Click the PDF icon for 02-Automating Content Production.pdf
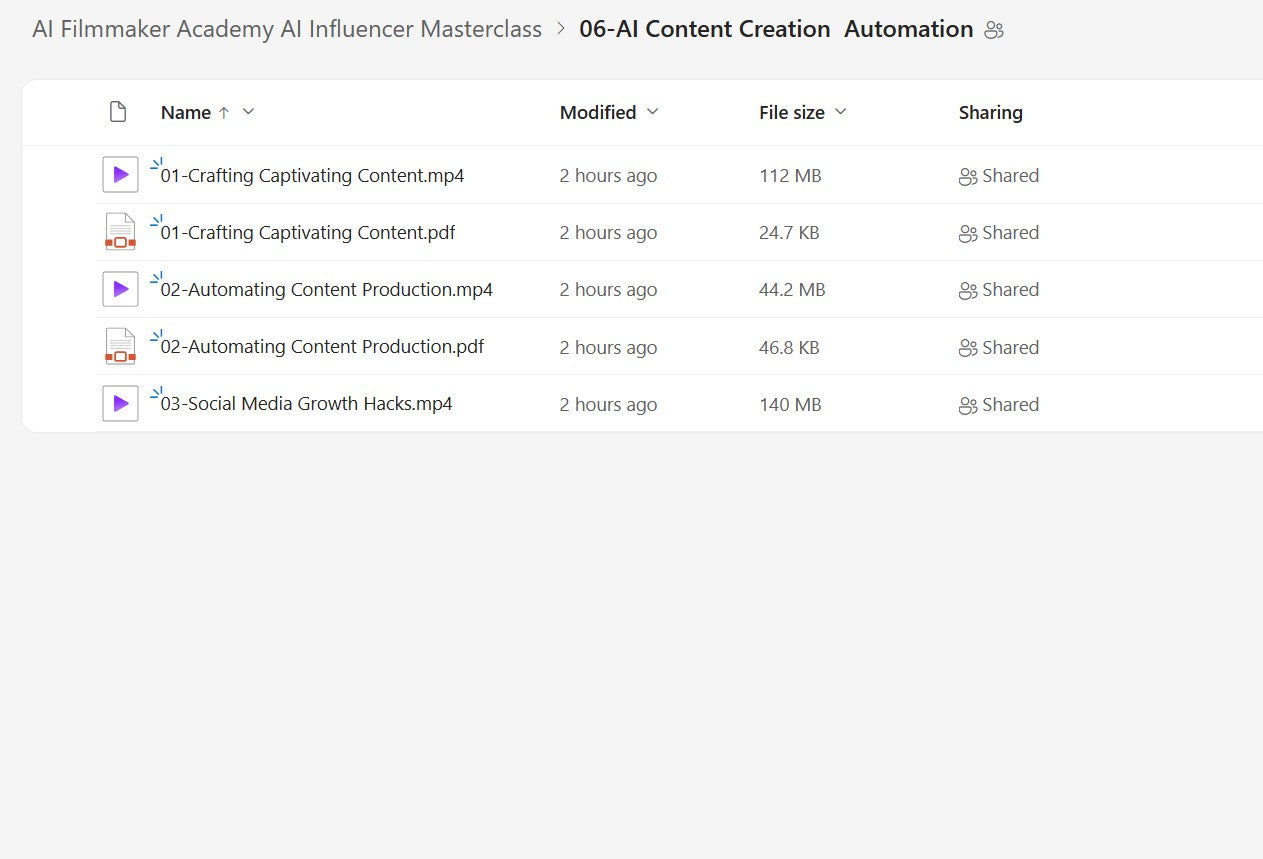The image size is (1263, 859). 120,347
